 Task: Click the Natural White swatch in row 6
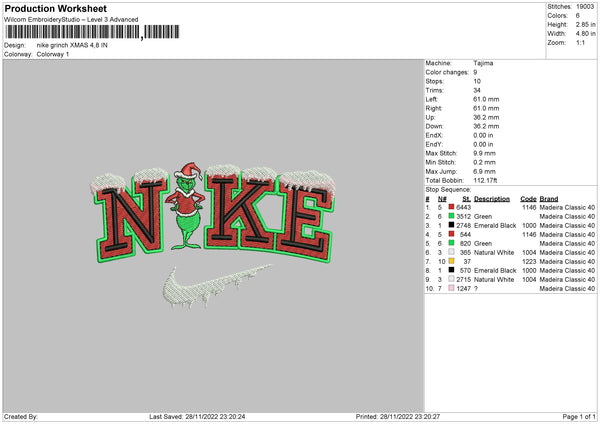451,252
